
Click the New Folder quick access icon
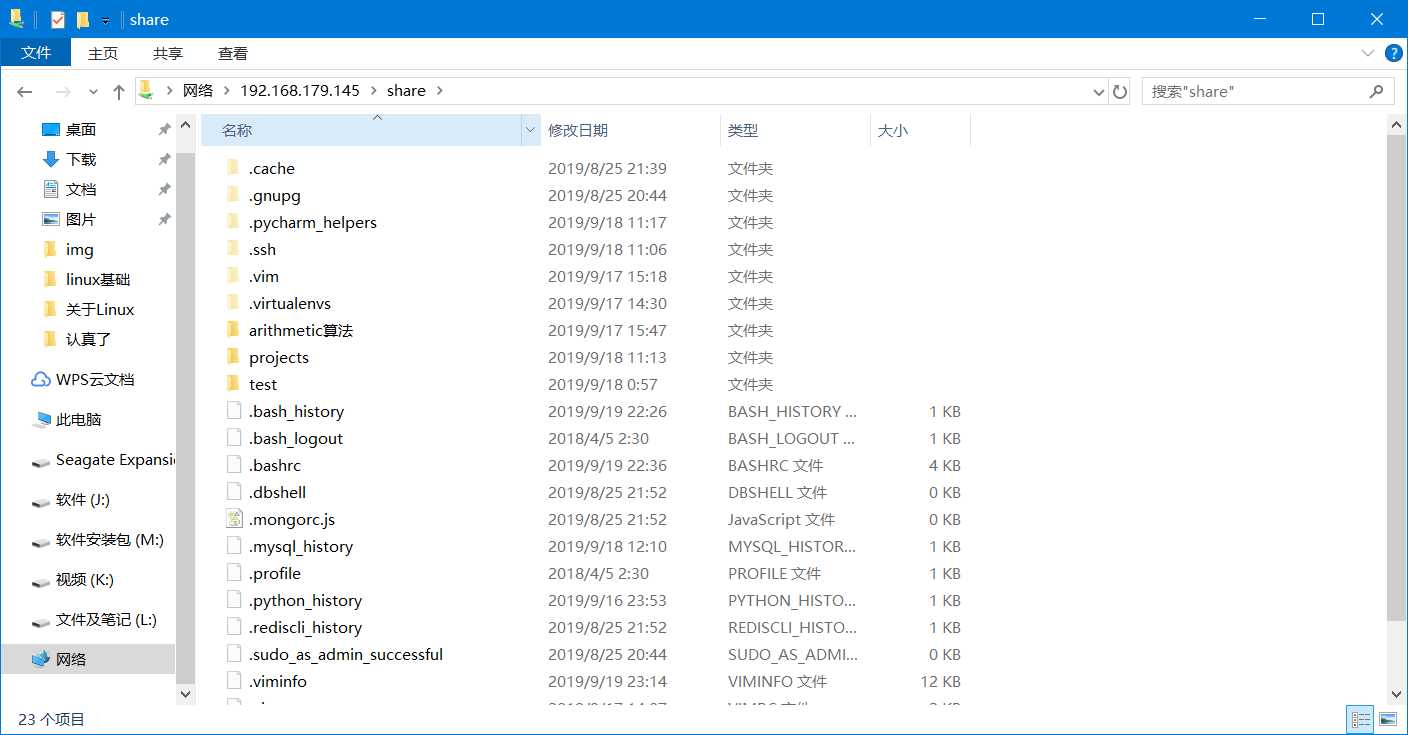(x=83, y=19)
